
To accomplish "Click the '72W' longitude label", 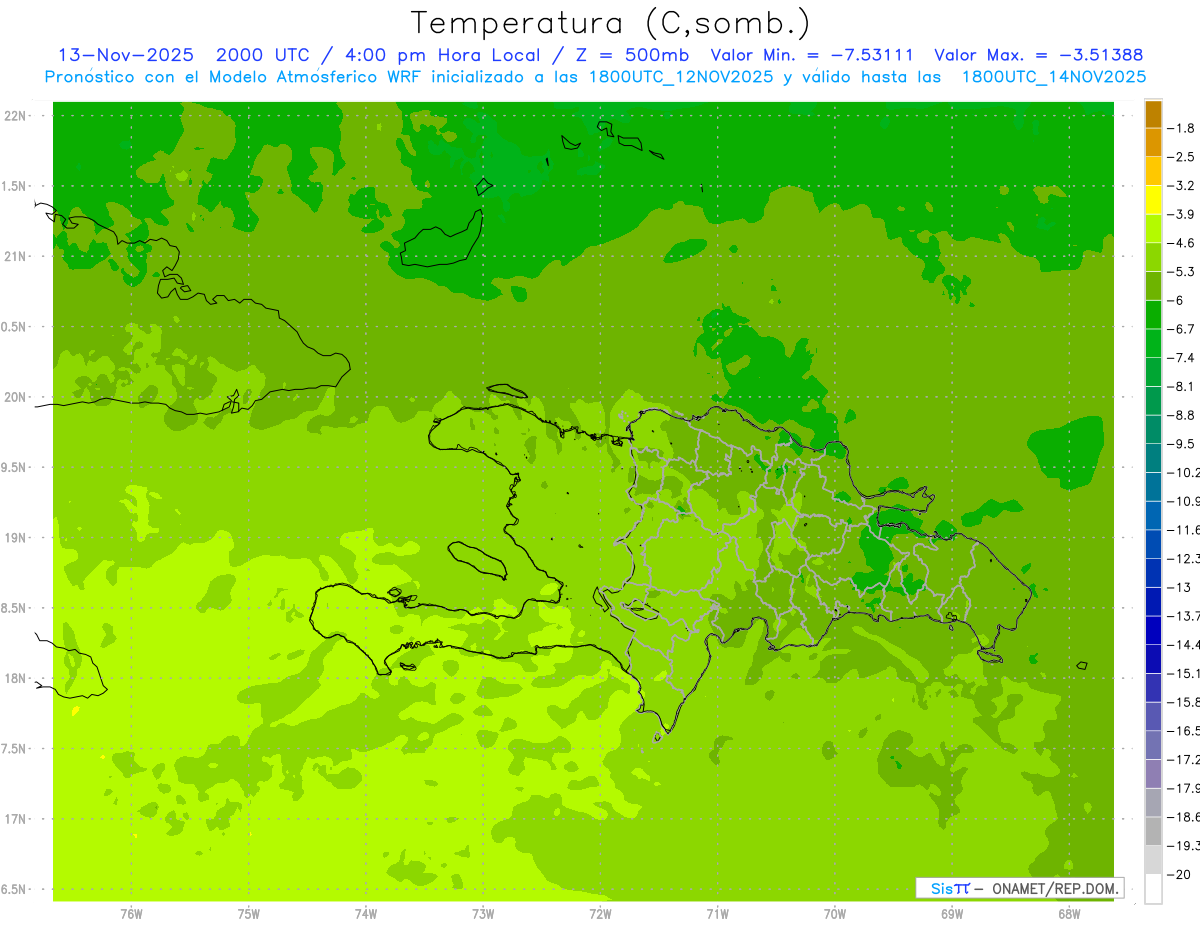I will (600, 914).
